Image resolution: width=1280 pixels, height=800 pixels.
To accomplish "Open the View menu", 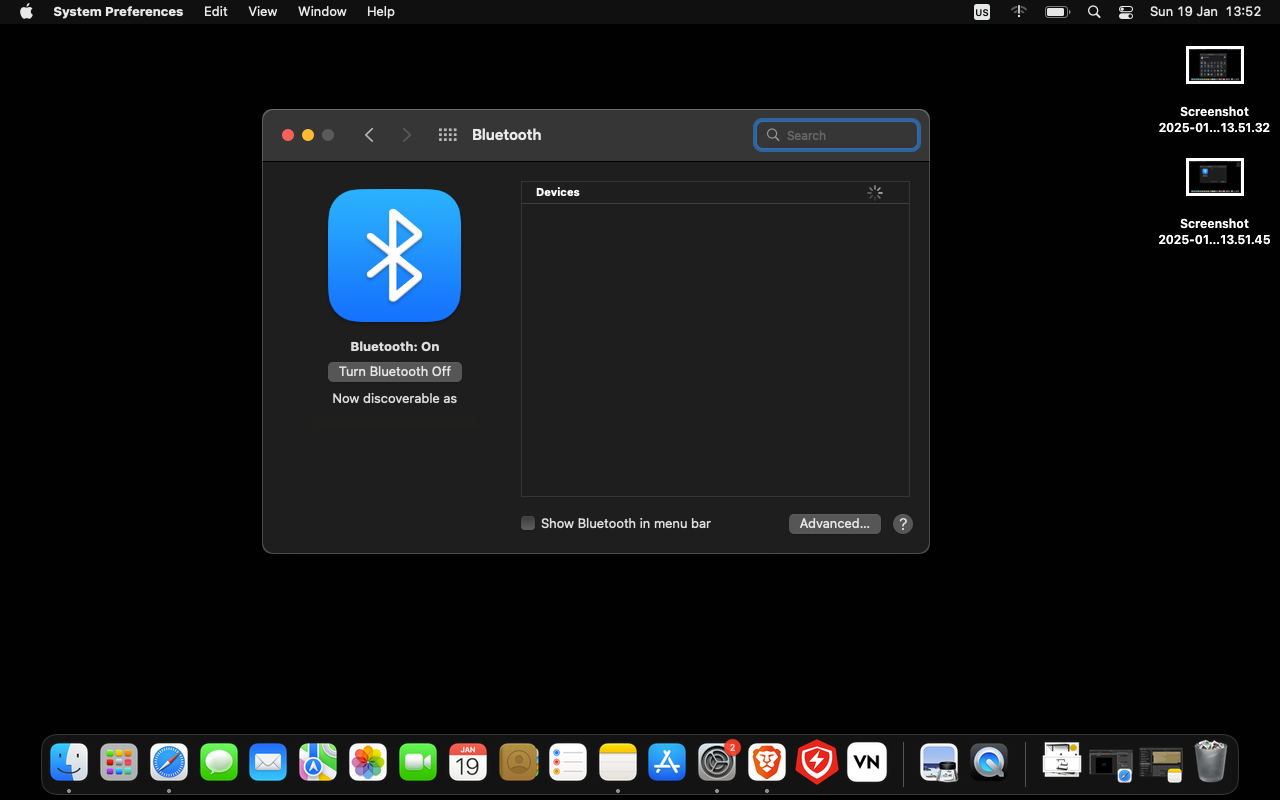I will pos(262,11).
